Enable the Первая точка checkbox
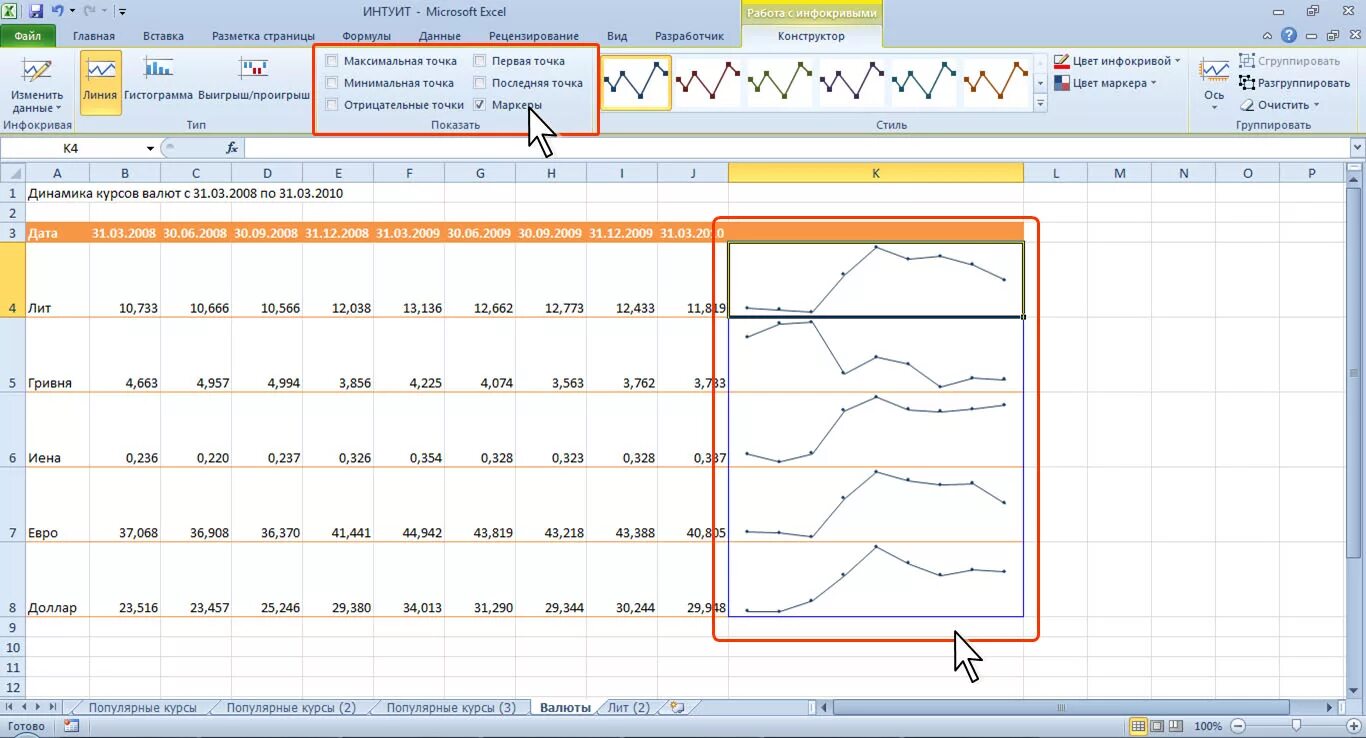The image size is (1366, 738). [480, 61]
